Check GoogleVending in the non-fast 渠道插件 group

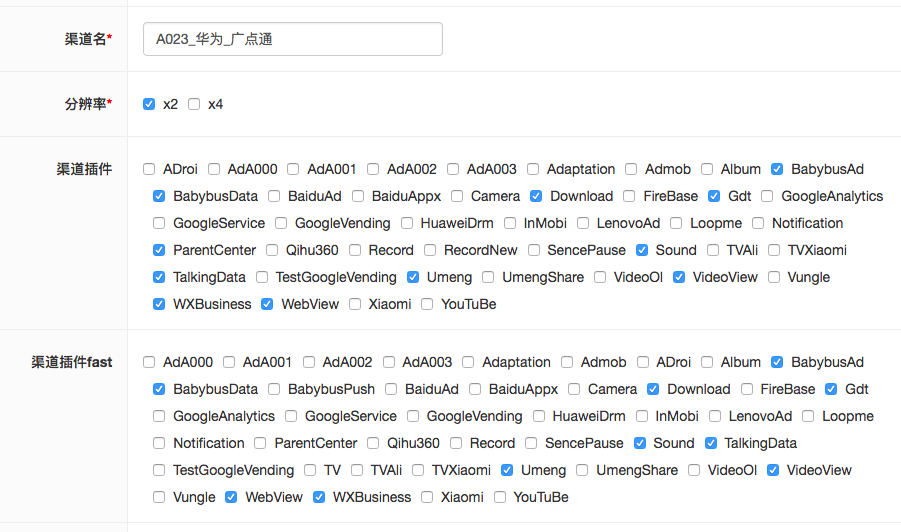281,223
